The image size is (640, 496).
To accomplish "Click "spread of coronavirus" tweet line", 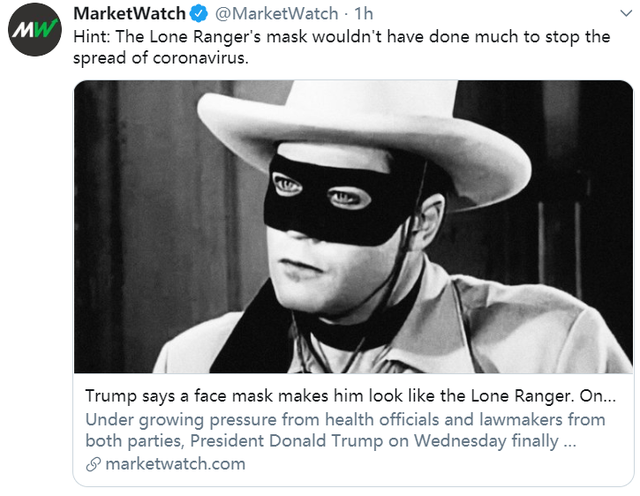I will point(161,58).
